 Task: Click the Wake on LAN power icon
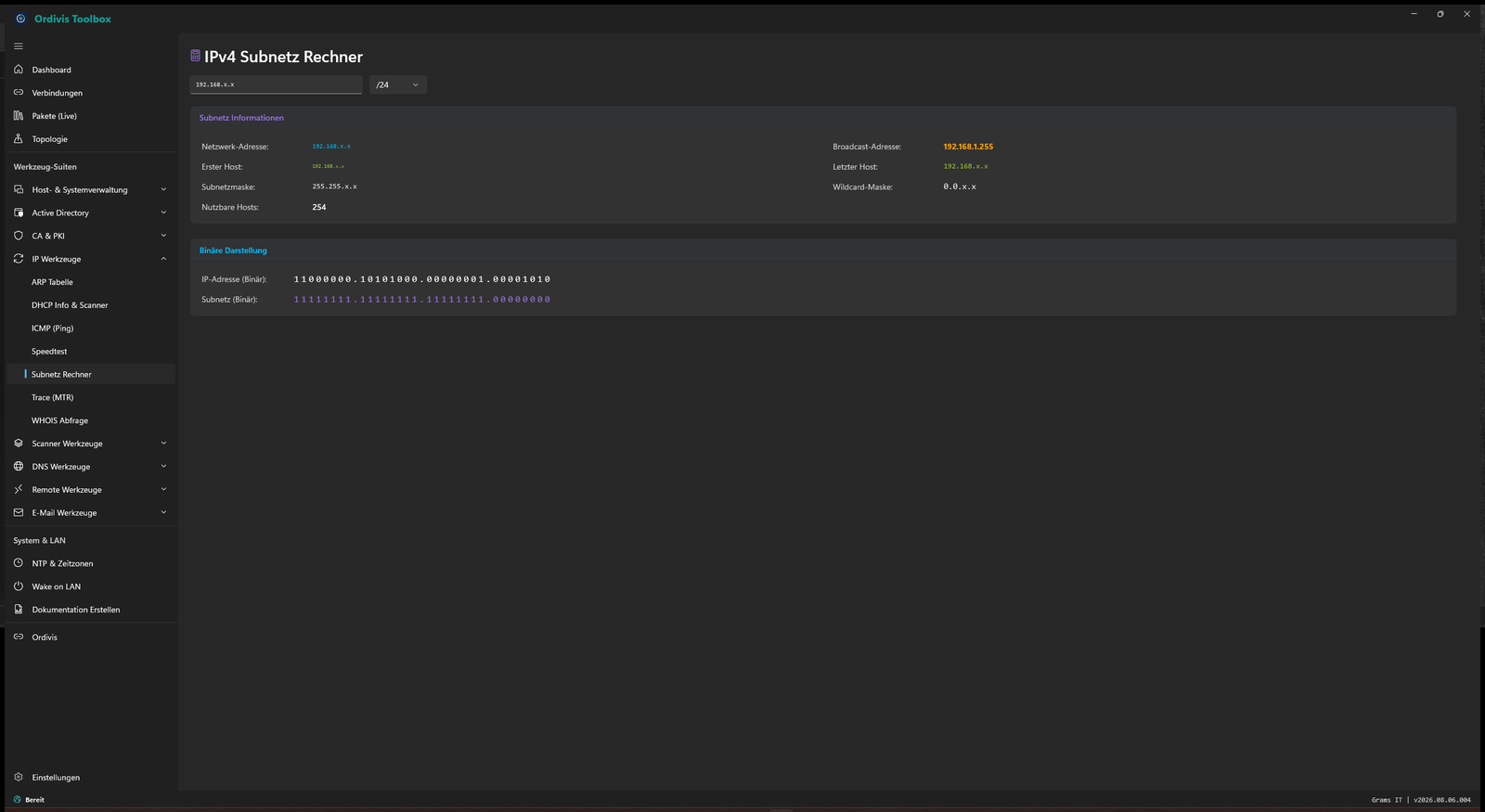[18, 586]
